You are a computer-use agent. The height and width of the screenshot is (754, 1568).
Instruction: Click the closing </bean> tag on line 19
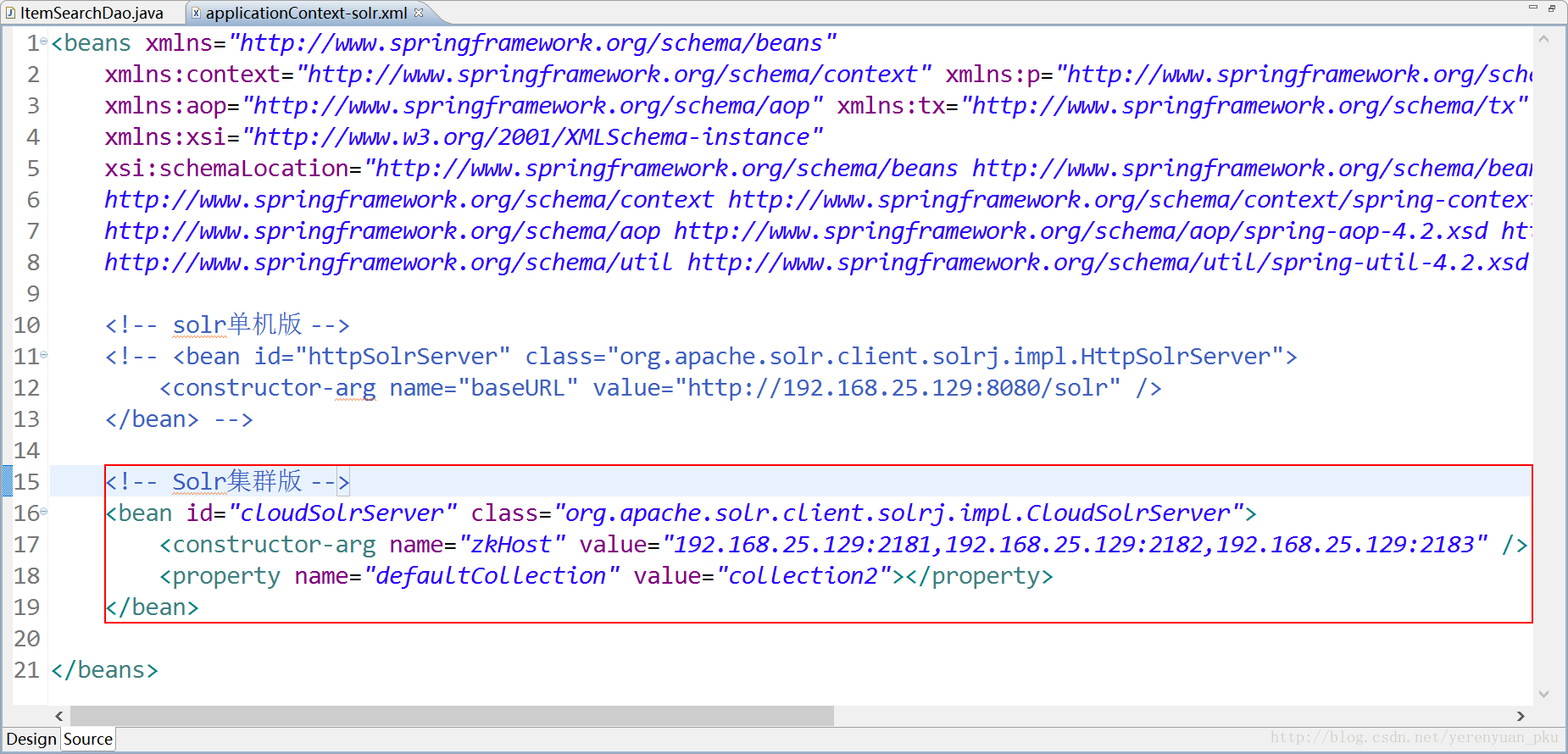[152, 607]
